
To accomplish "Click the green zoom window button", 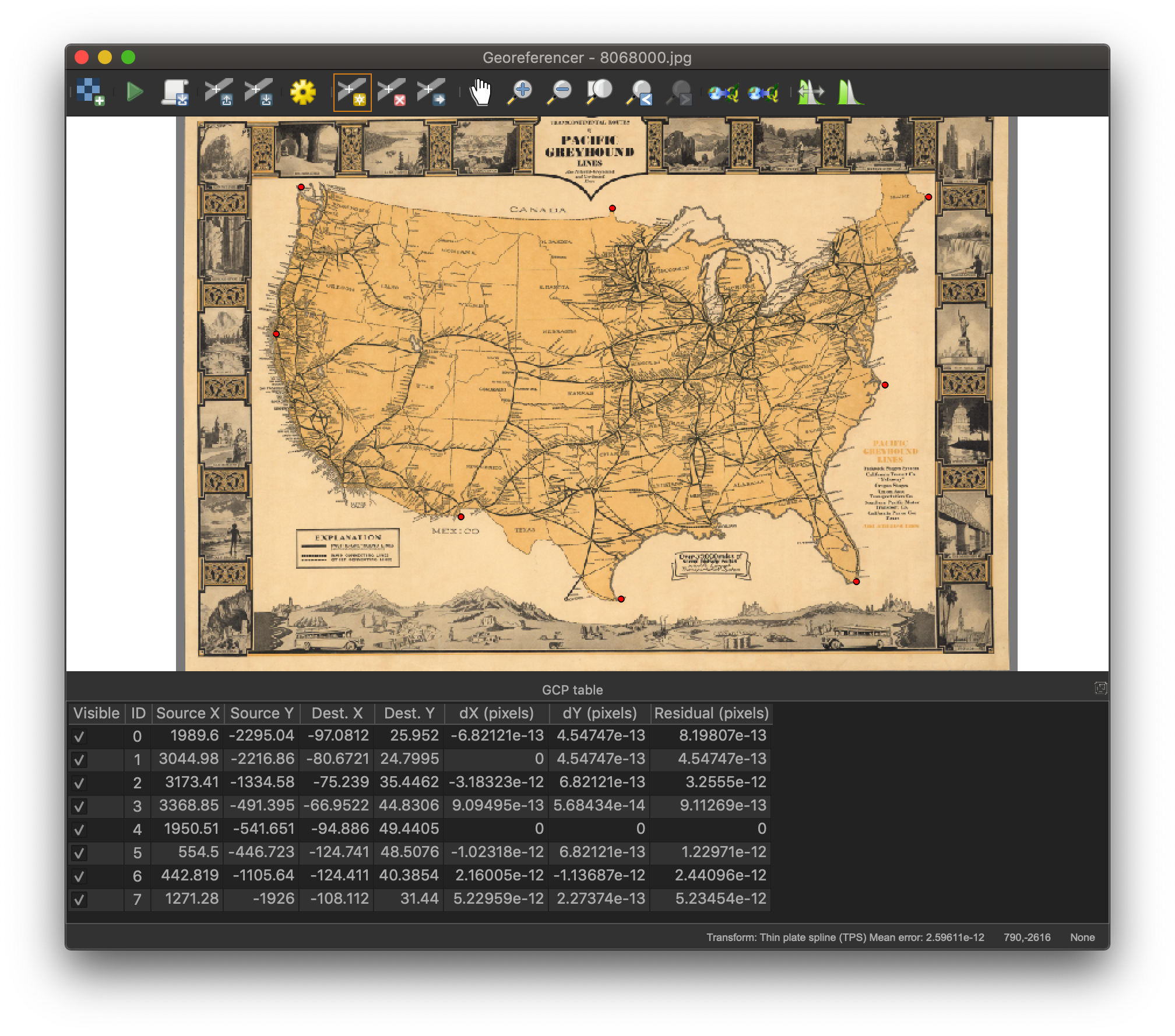I will (x=128, y=57).
